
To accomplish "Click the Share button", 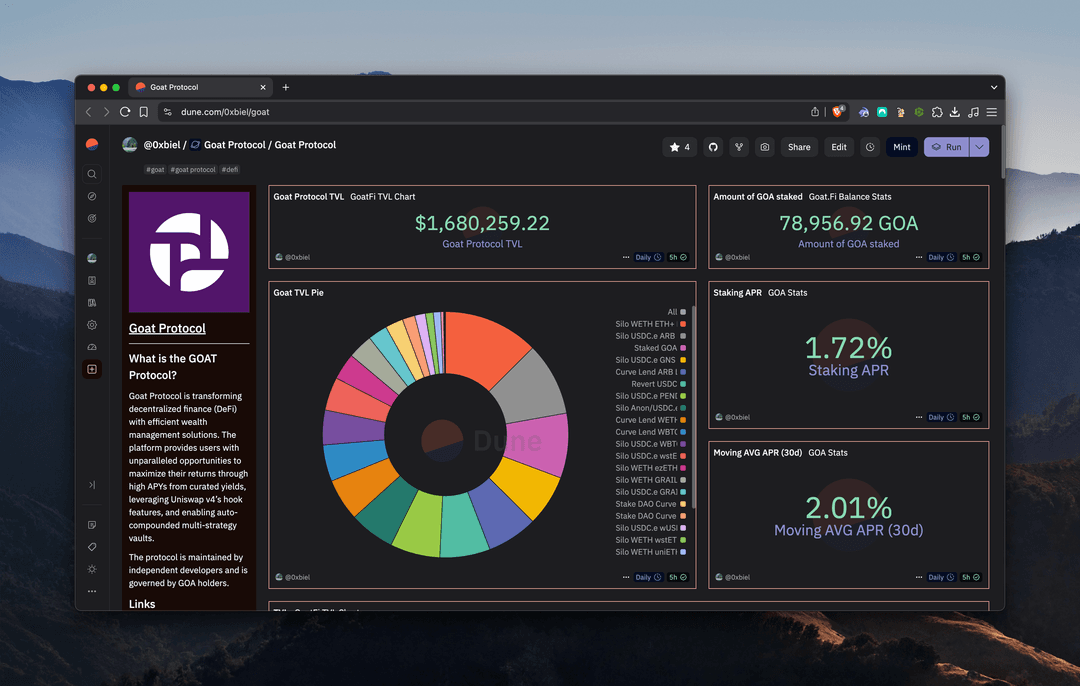I will [x=799, y=147].
